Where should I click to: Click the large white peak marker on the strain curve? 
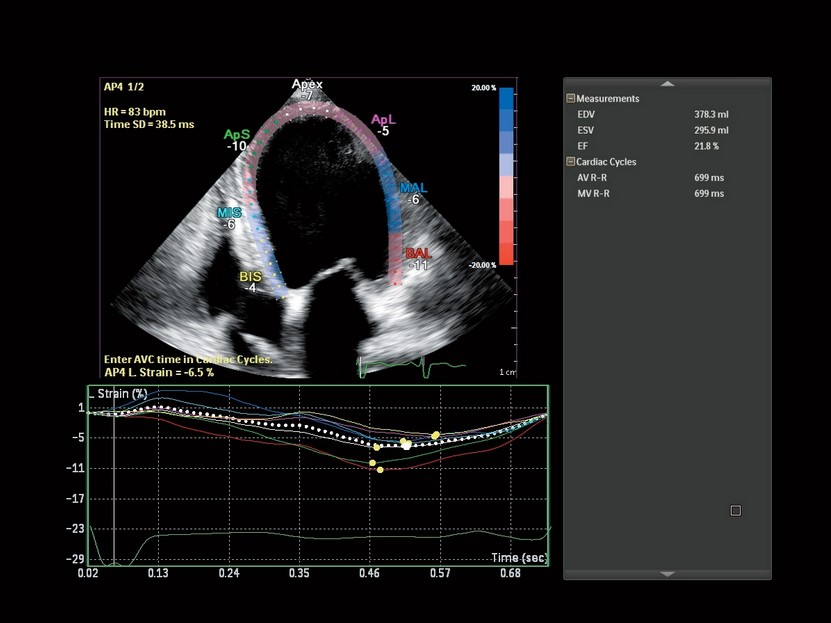407,445
